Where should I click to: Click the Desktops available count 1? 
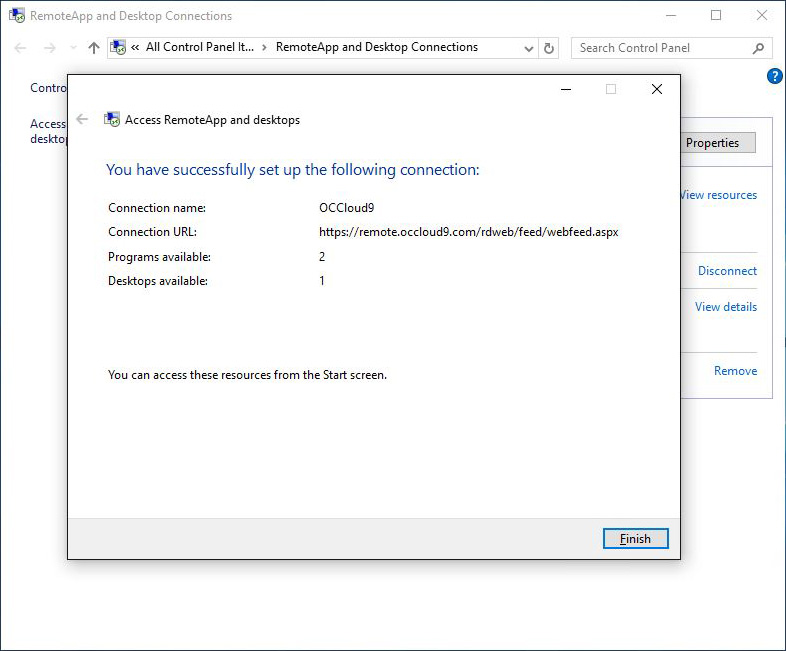pyautogui.click(x=322, y=281)
